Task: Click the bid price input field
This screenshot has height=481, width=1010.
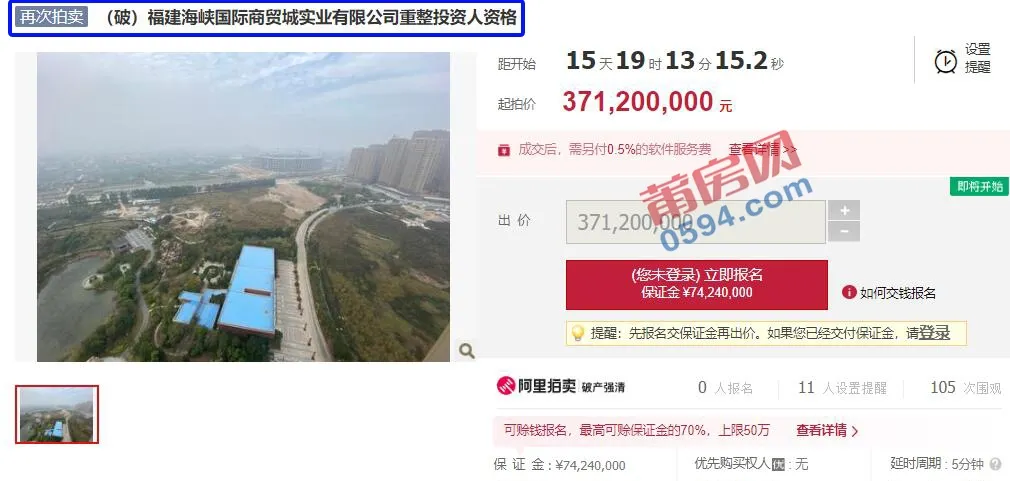Action: pos(696,222)
